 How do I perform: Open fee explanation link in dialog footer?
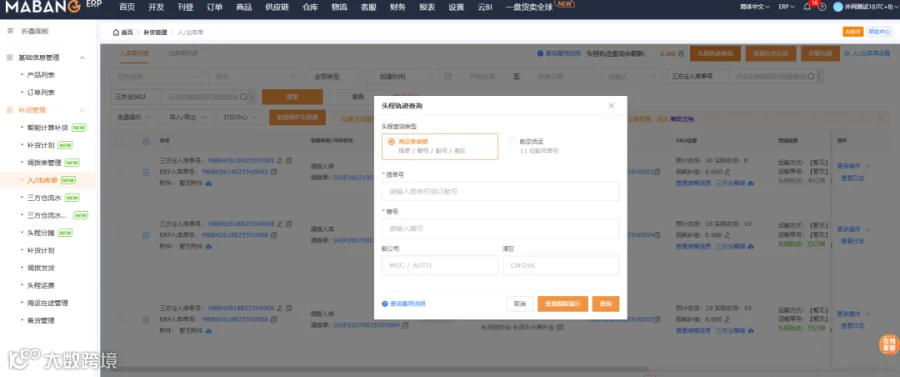(x=404, y=304)
